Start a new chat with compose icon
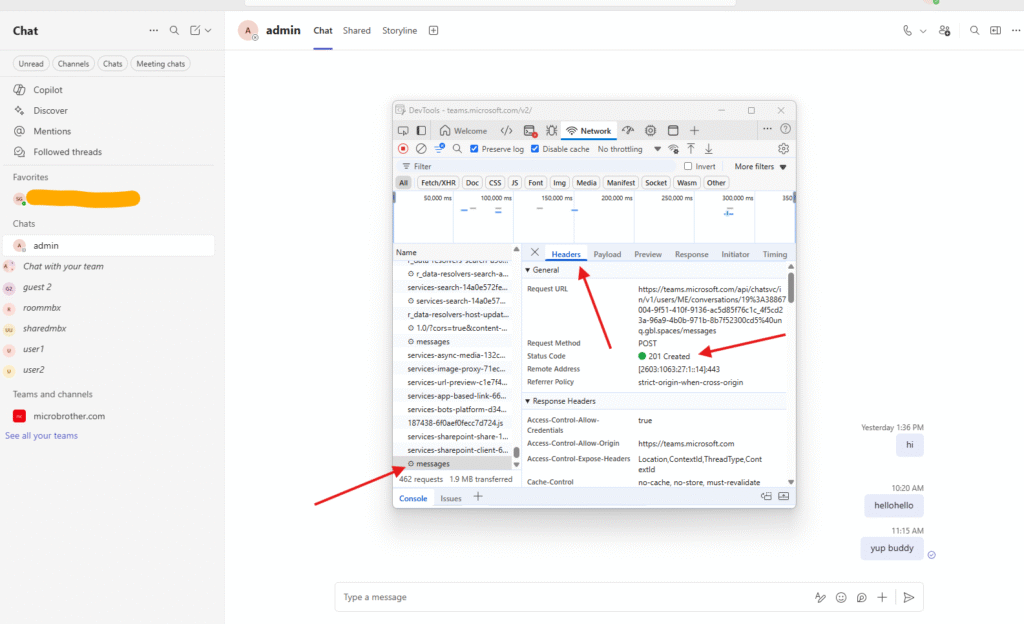The height and width of the screenshot is (624, 1024). click(x=196, y=31)
